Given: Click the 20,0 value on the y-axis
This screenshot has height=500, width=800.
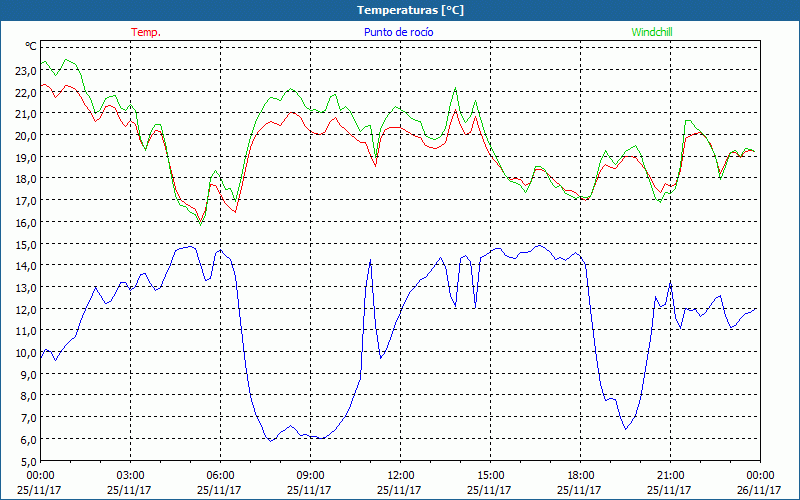Looking at the screenshot, I should 26,136.
